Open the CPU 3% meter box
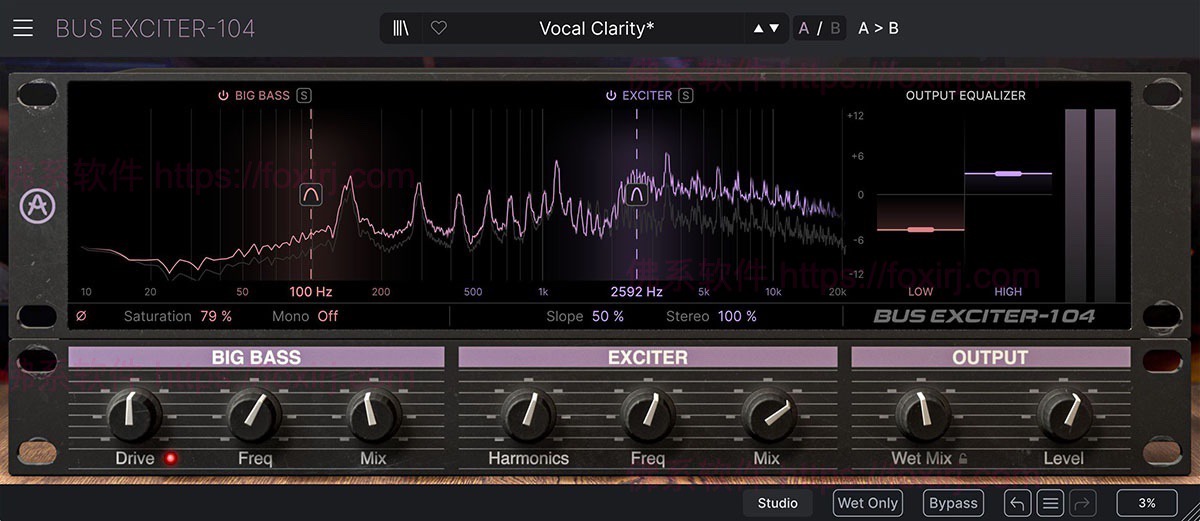The width and height of the screenshot is (1200, 521). coord(1146,503)
